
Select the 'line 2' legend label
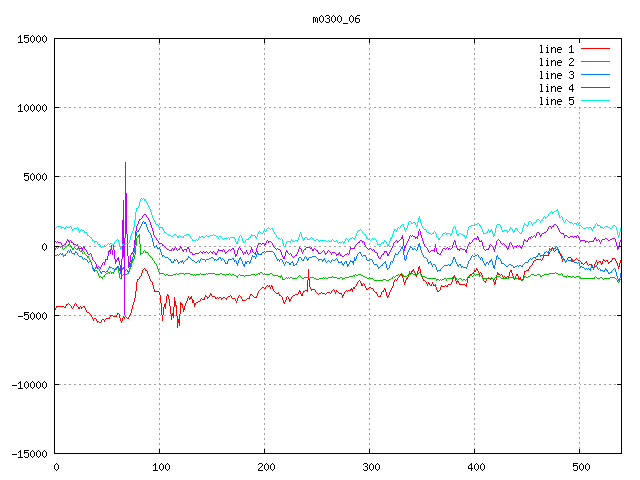[x=556, y=62]
